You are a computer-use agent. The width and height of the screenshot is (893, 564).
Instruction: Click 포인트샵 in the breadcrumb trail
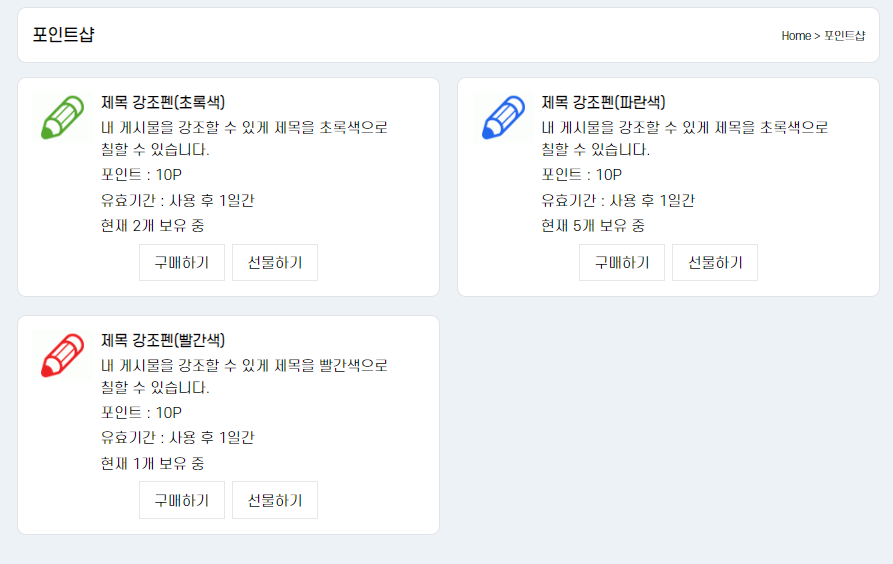click(845, 36)
